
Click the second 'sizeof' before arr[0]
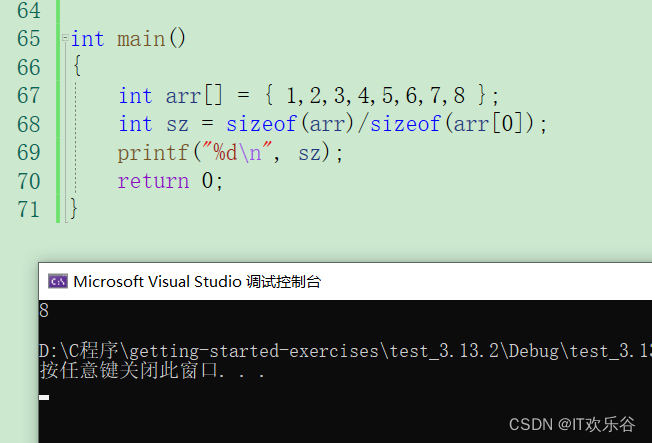coord(405,124)
